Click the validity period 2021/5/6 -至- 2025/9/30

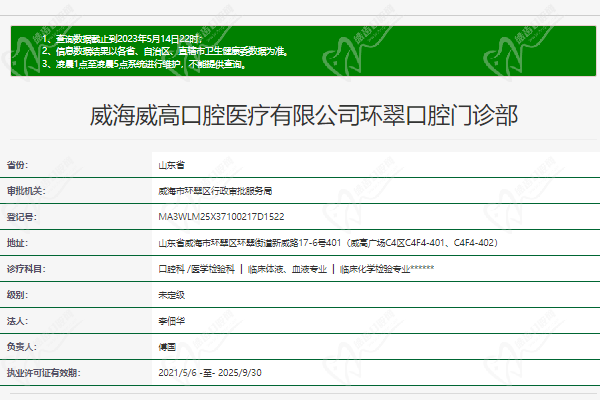[x=210, y=373]
